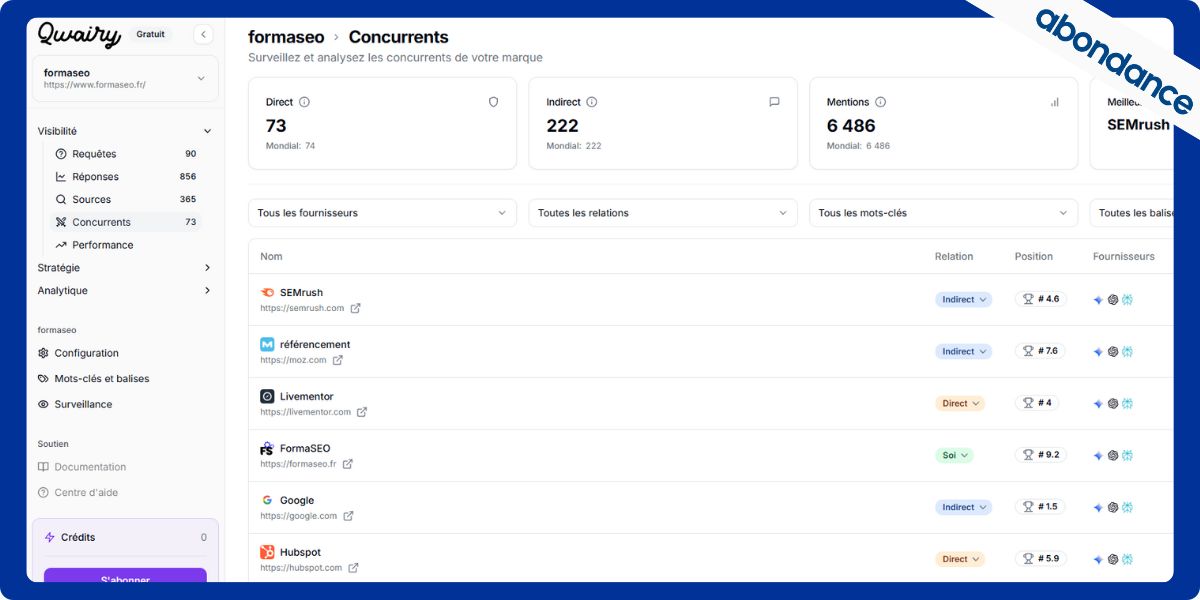1200x600 pixels.
Task: Change référencement relation dropdown
Action: point(964,351)
